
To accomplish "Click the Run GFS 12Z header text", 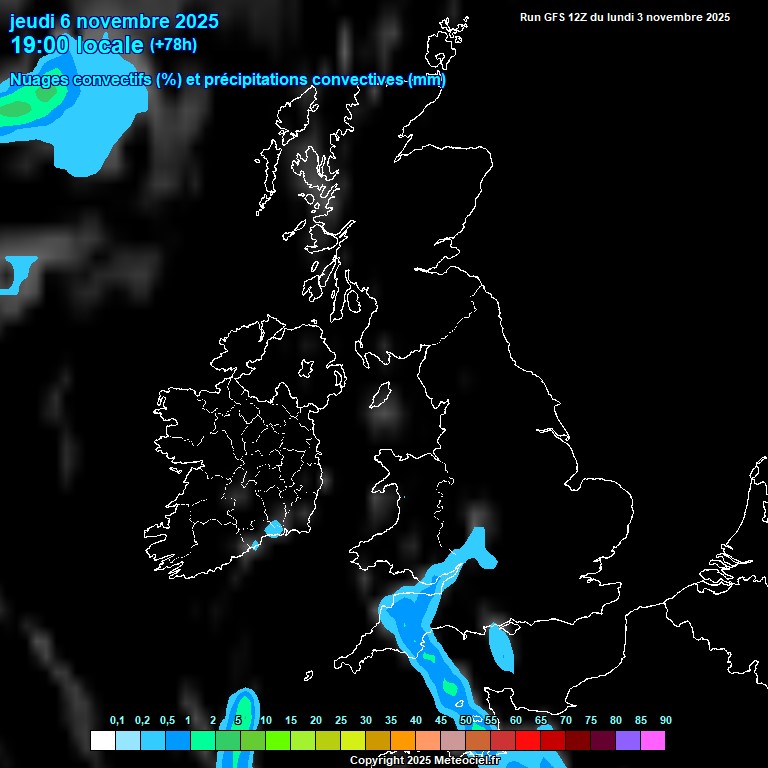I will pyautogui.click(x=624, y=17).
